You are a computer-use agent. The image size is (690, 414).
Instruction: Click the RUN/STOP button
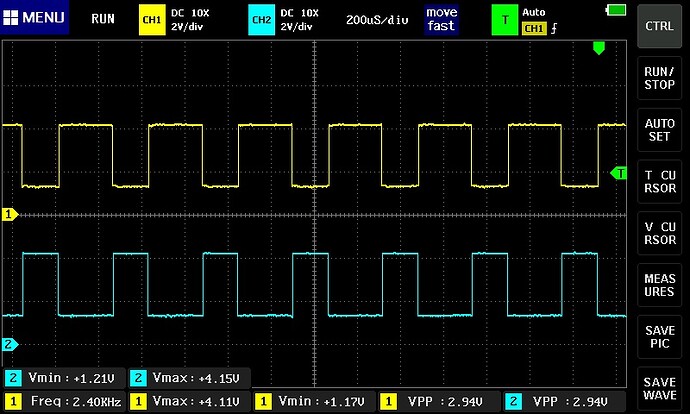coord(659,78)
